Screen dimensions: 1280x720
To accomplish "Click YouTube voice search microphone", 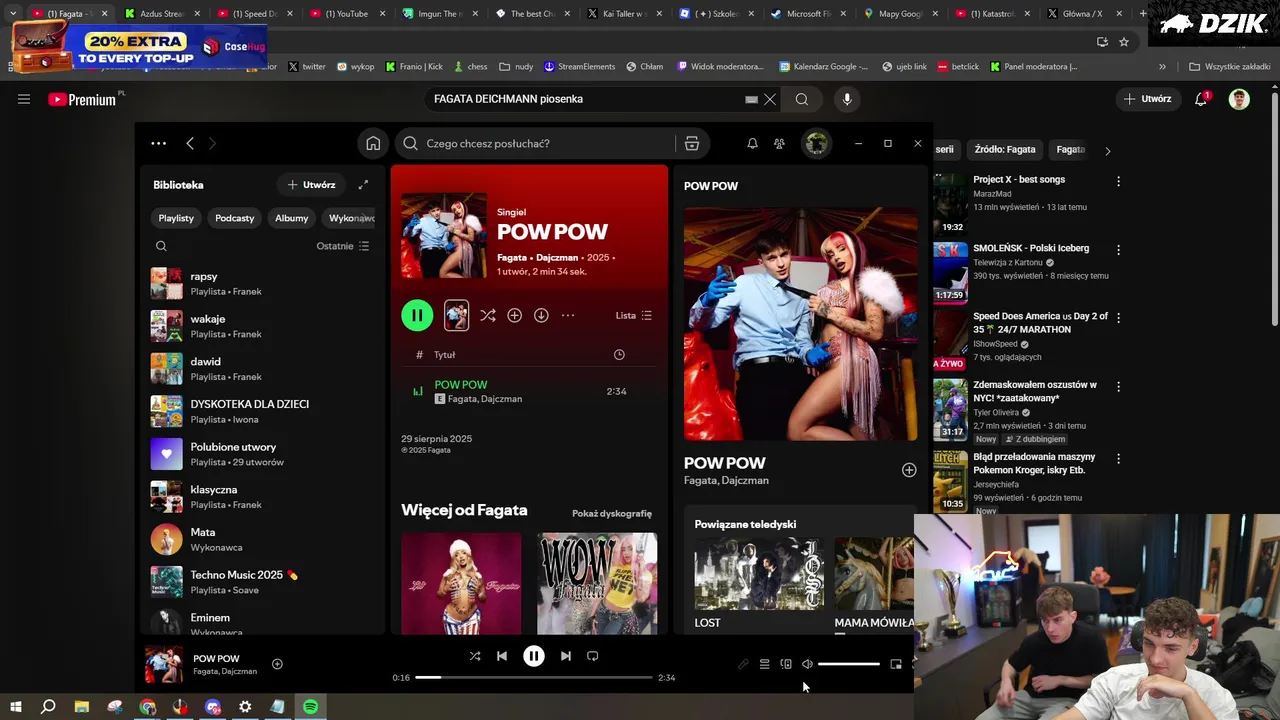I will tap(847, 99).
